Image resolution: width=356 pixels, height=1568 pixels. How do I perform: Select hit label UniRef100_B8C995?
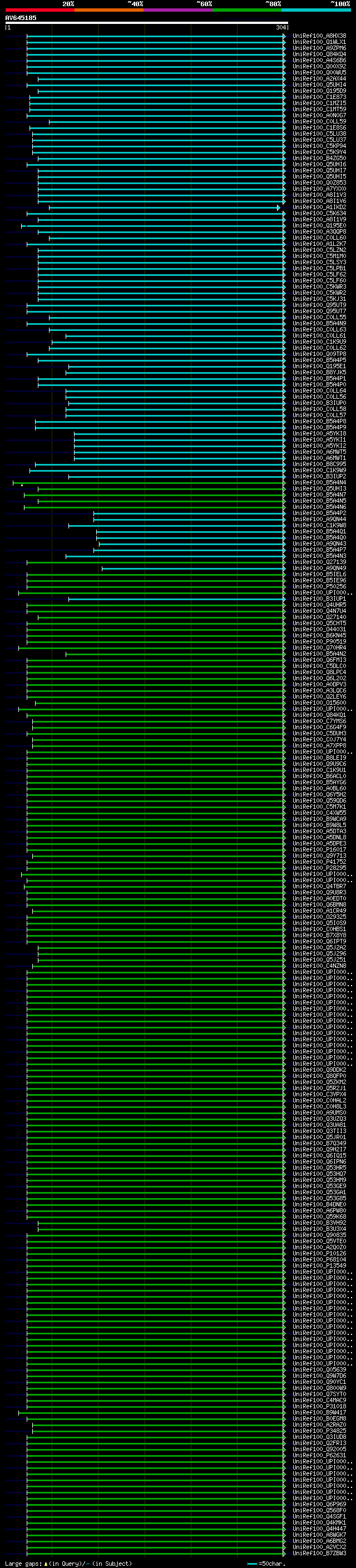(319, 464)
